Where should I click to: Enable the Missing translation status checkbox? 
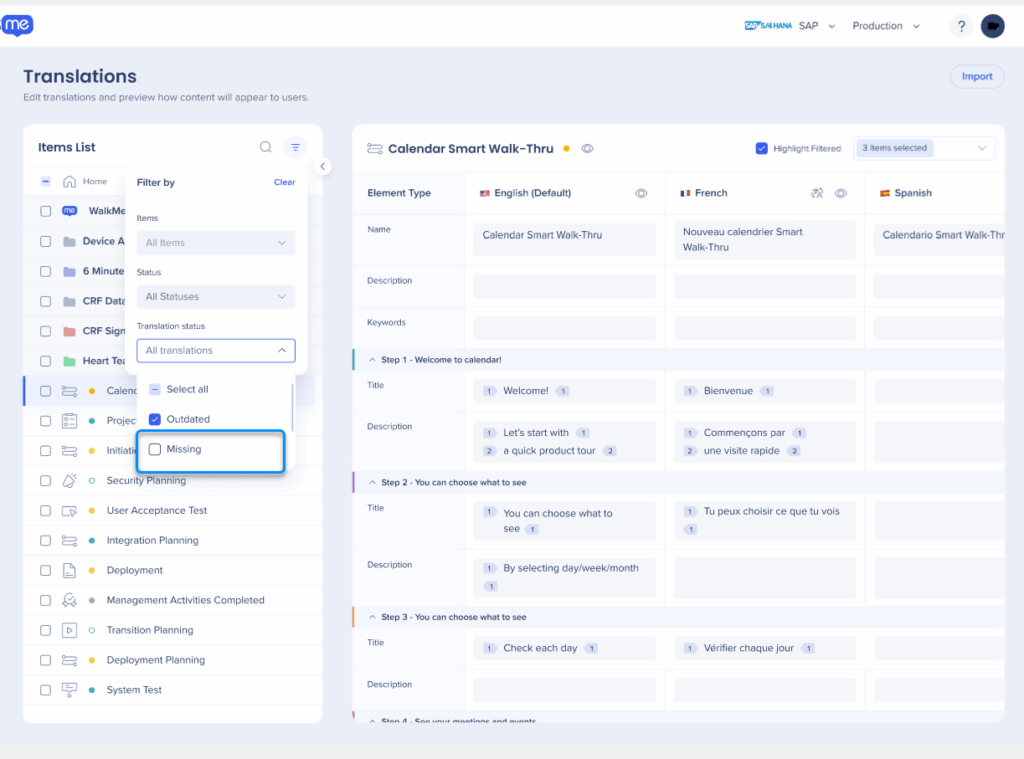coord(155,450)
